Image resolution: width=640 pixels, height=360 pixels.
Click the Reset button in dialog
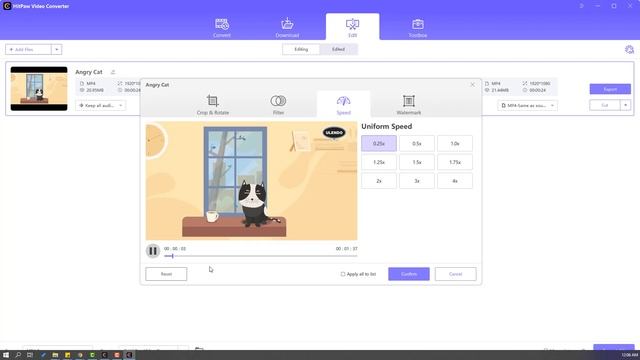166,274
